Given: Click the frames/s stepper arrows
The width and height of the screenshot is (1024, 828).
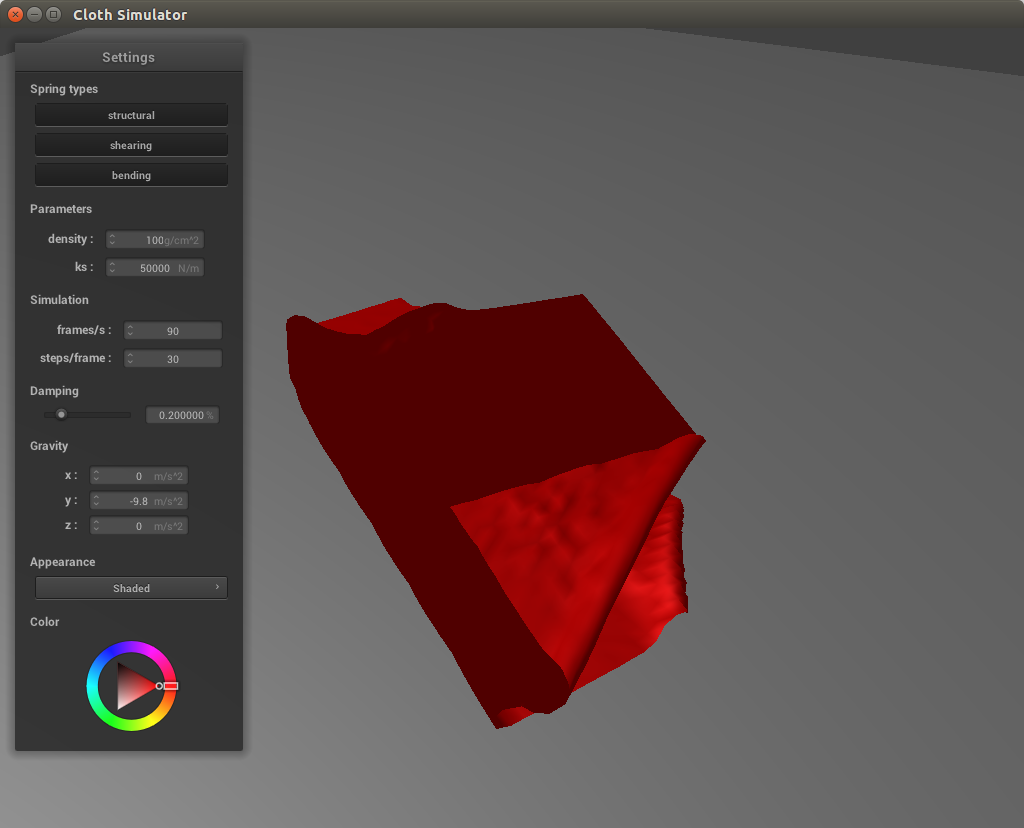Looking at the screenshot, I should (x=131, y=331).
